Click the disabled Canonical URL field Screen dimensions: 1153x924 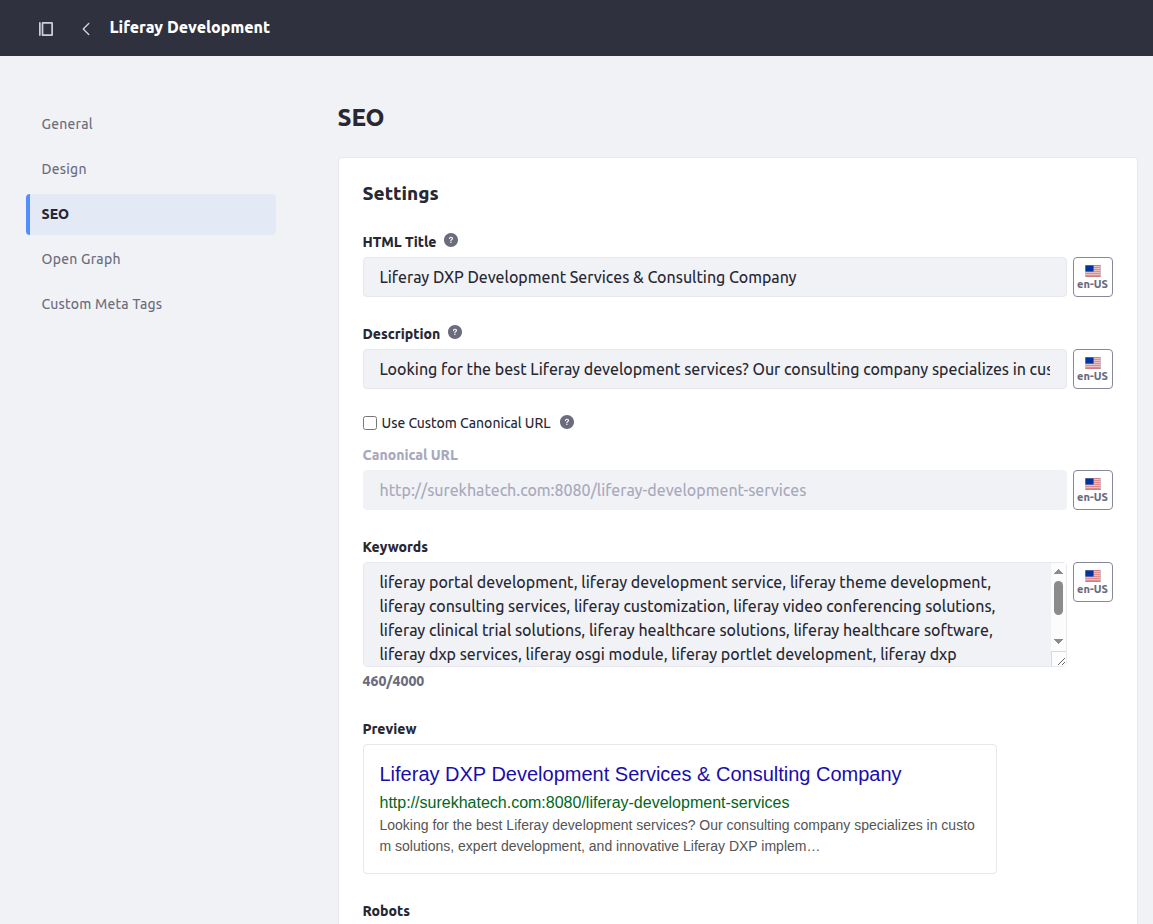point(715,490)
